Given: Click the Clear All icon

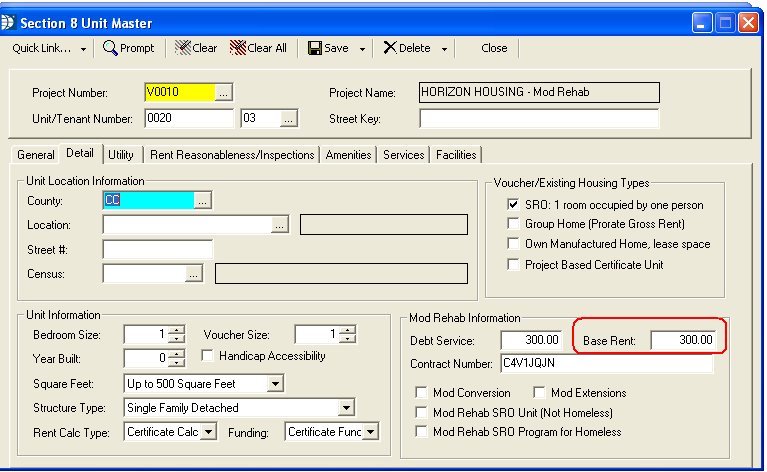Looking at the screenshot, I should pyautogui.click(x=238, y=47).
